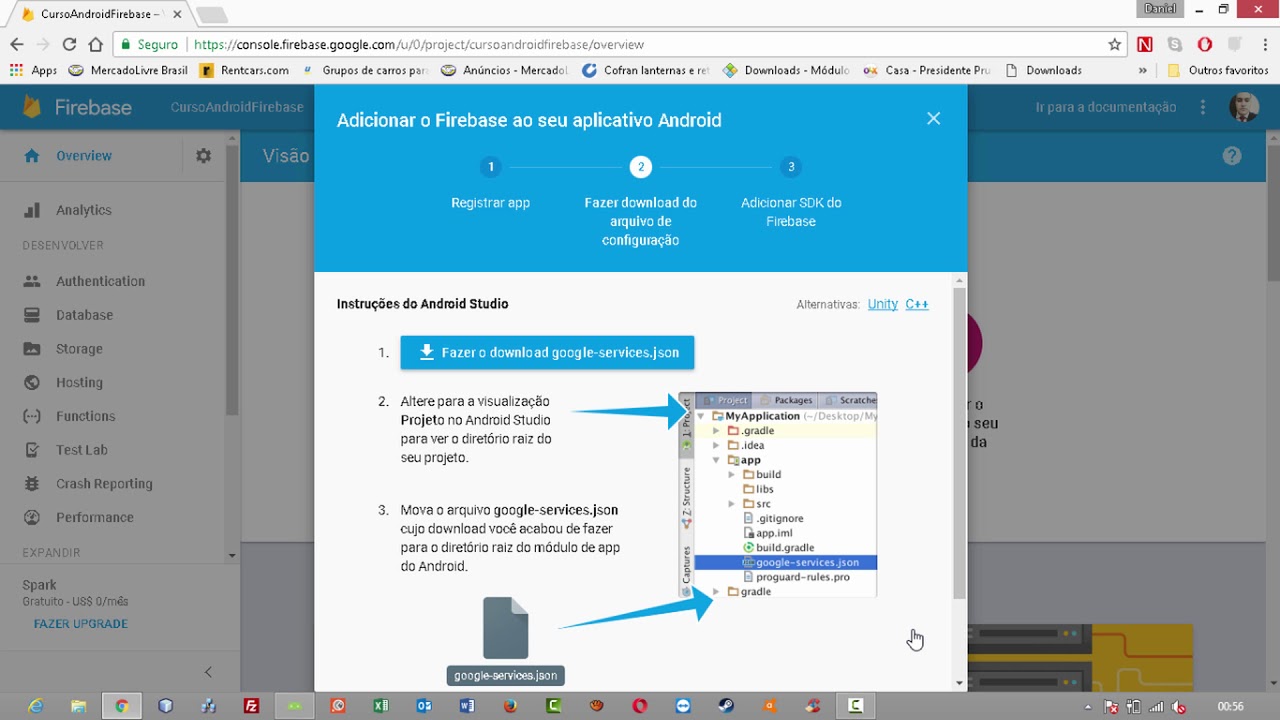Screen dimensions: 1280x720
Task: Open Database in the sidebar
Action: tap(84, 315)
